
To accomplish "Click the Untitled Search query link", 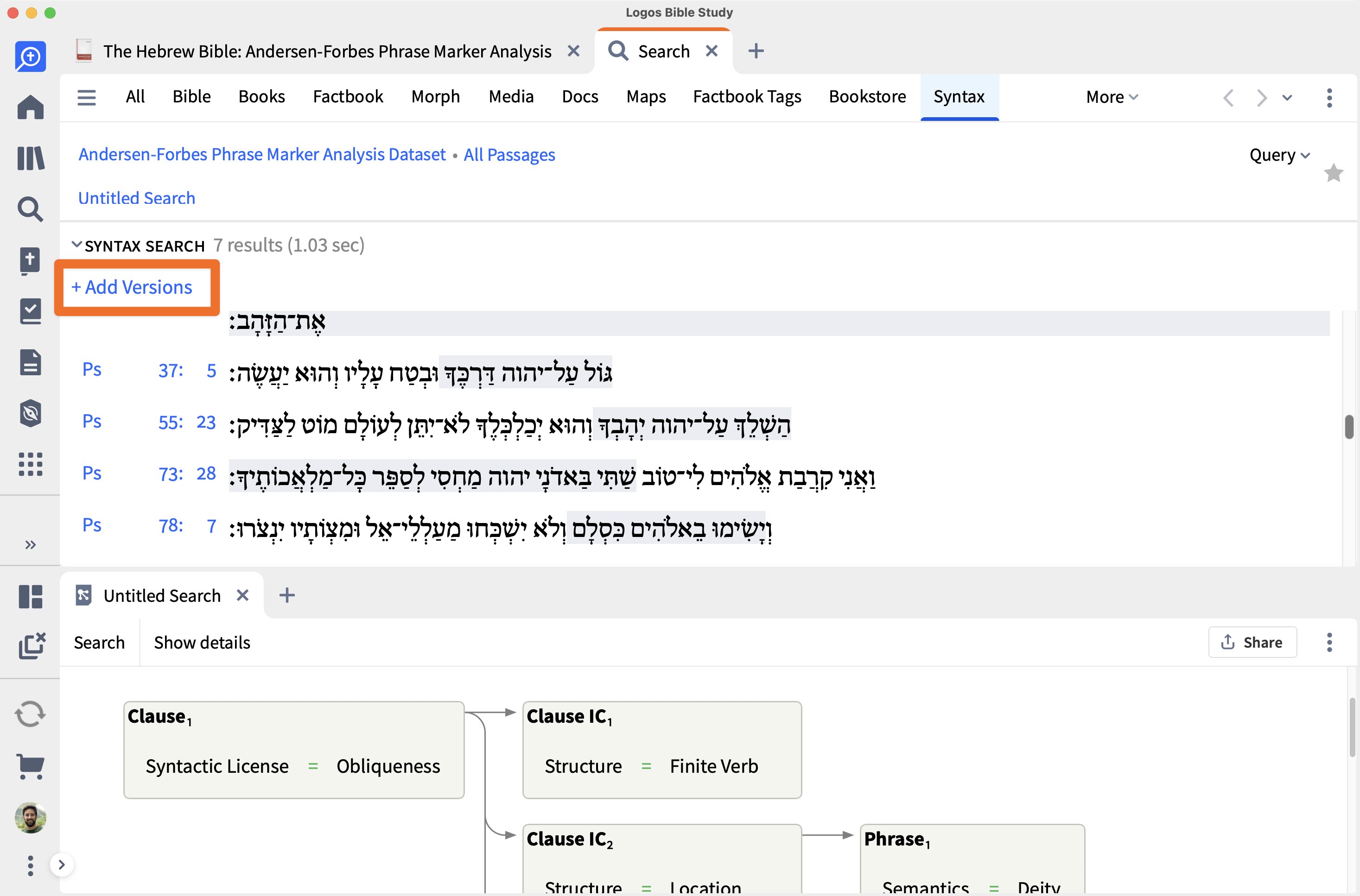I will pyautogui.click(x=137, y=198).
